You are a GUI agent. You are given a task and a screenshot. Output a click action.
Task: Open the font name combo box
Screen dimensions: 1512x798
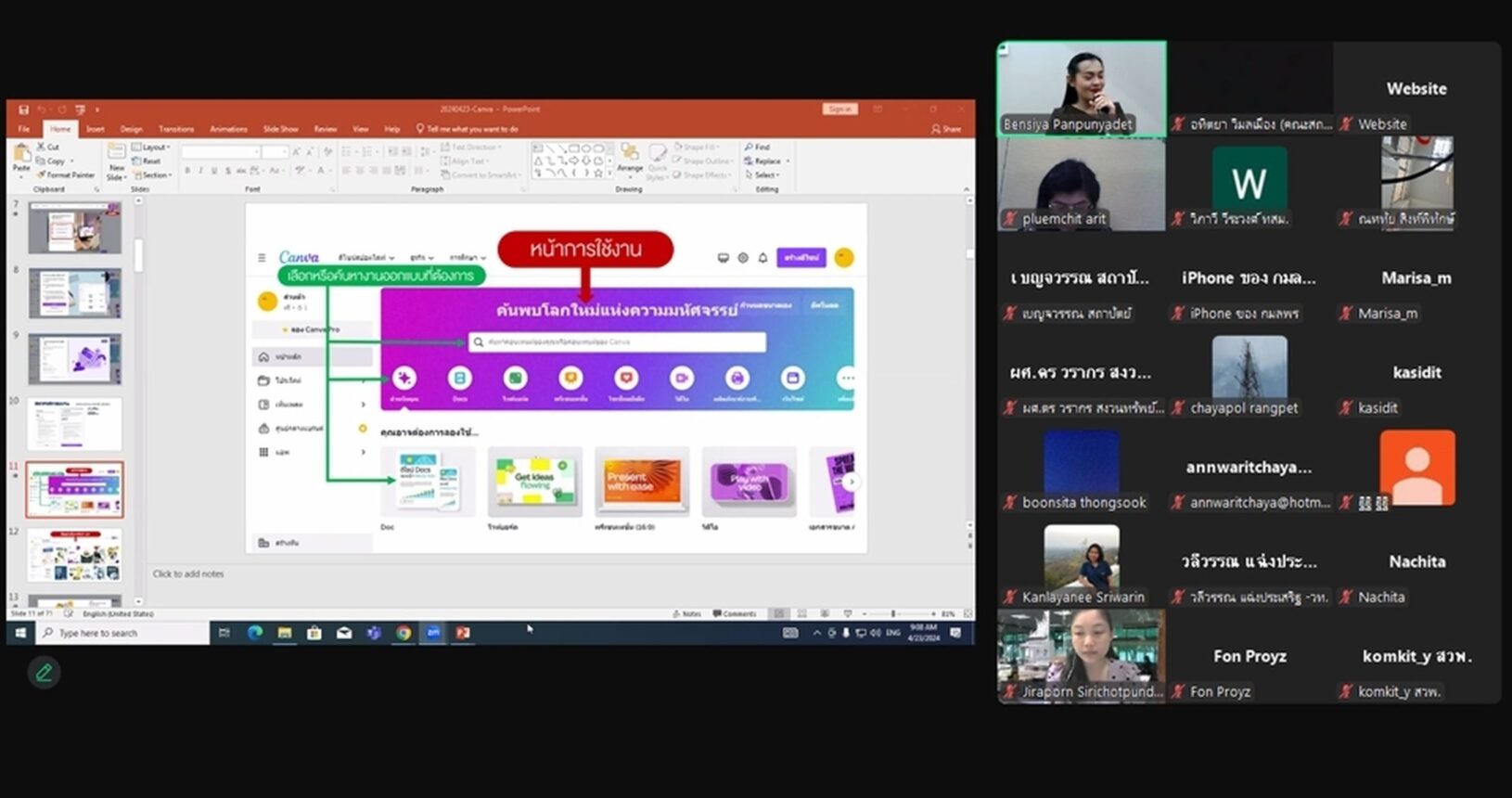click(221, 151)
